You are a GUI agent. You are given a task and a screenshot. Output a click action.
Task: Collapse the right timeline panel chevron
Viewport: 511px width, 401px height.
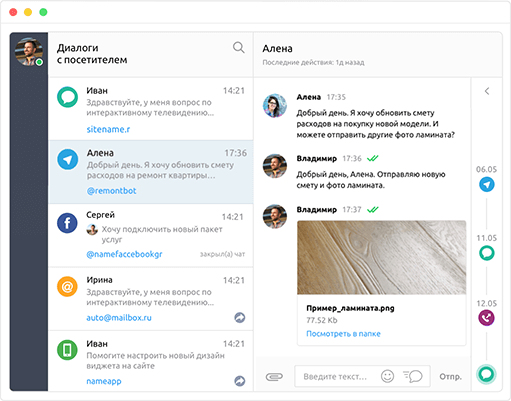[487, 91]
